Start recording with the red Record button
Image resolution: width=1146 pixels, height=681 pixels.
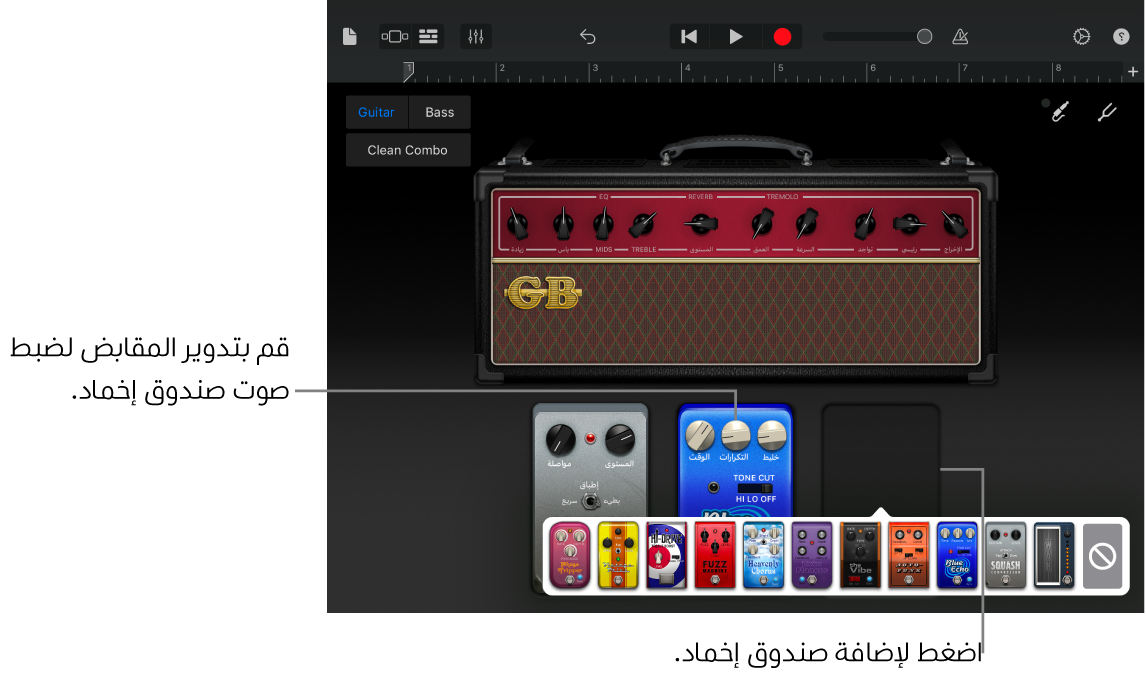tap(782, 37)
